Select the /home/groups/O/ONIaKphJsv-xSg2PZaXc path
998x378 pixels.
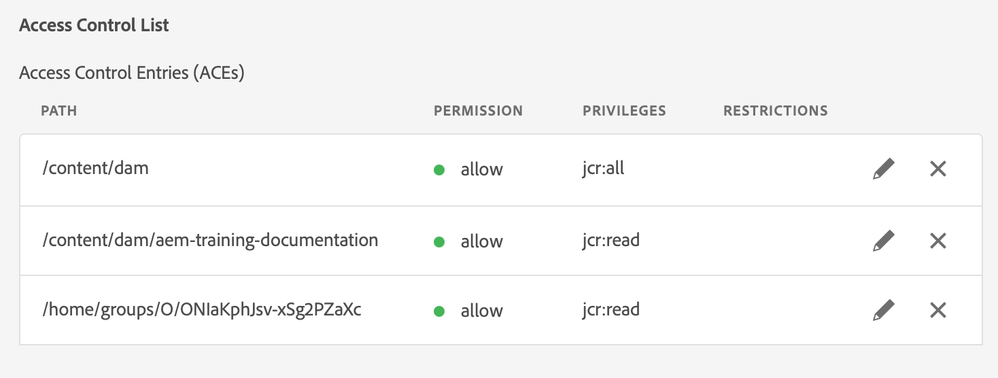tap(202, 309)
